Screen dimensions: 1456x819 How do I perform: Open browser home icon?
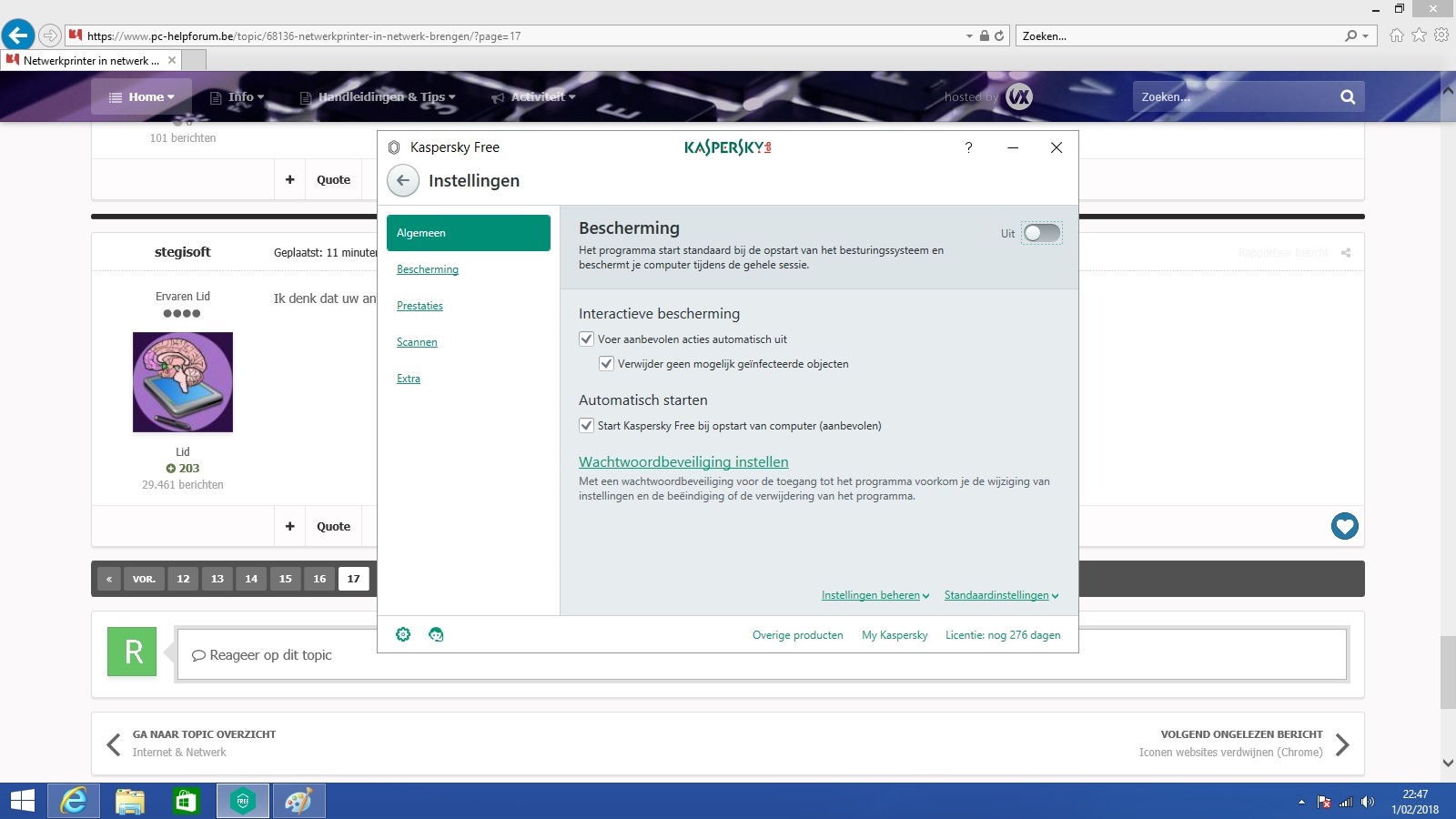coord(1396,35)
